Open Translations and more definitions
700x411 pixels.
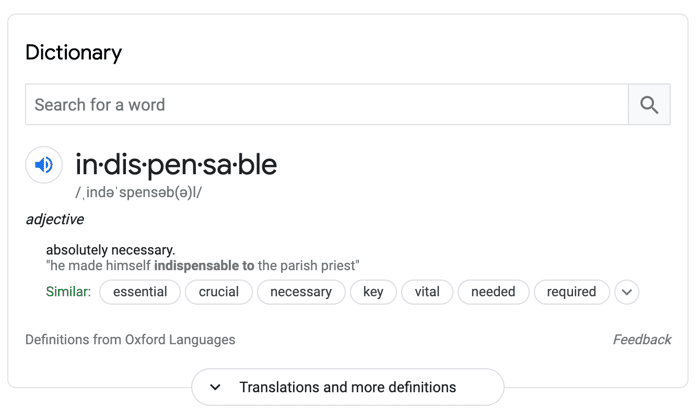348,387
